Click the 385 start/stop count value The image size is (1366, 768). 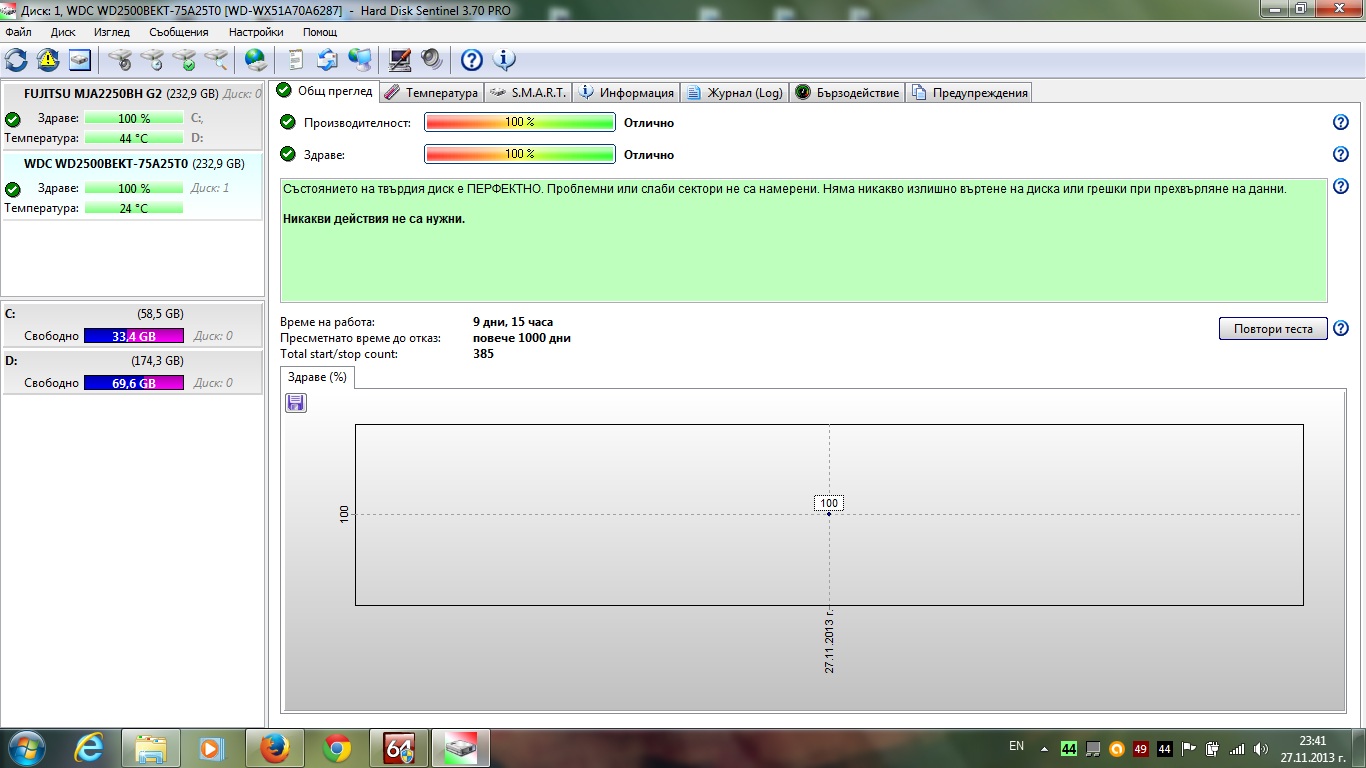click(x=483, y=354)
